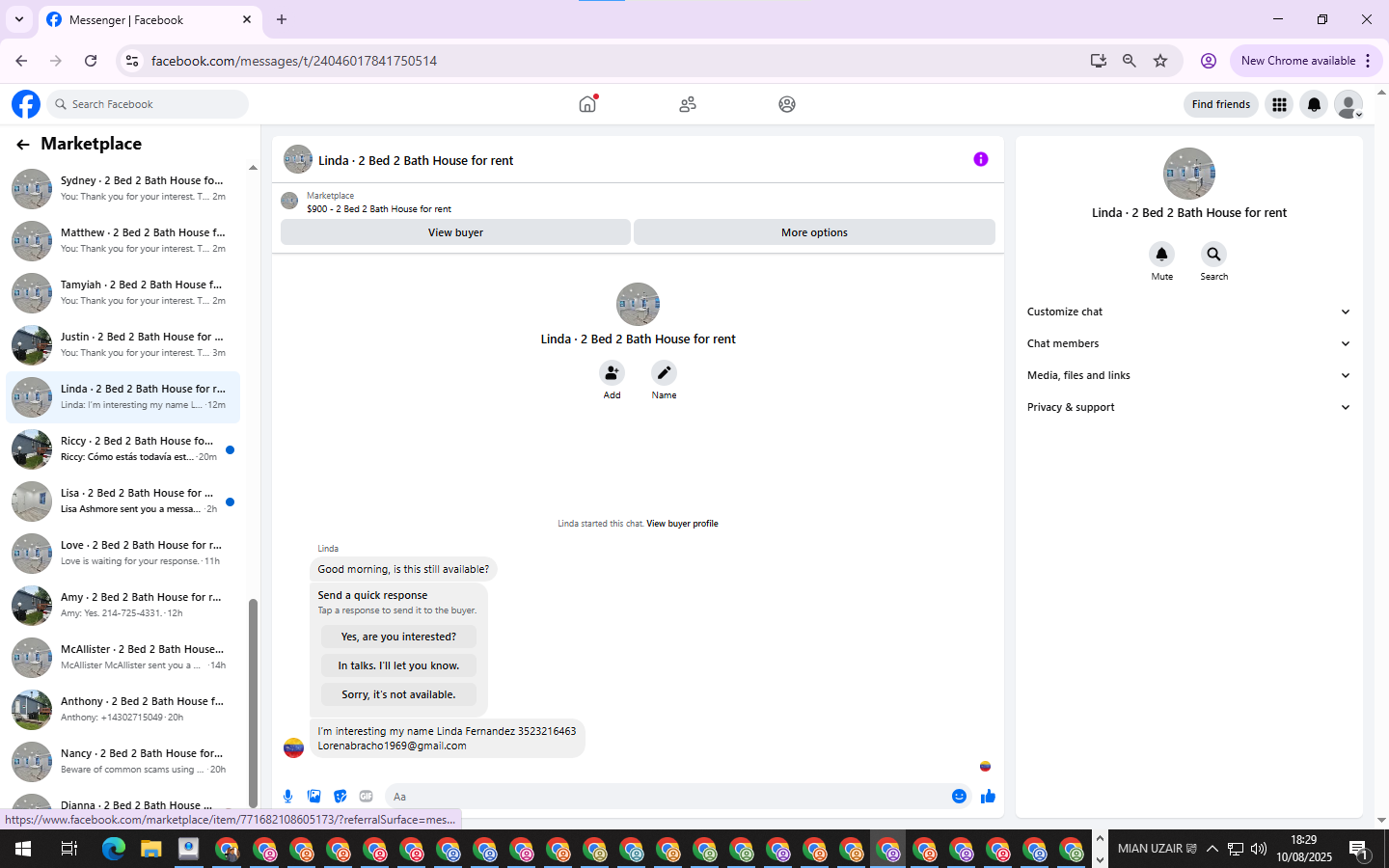The width and height of the screenshot is (1389, 868).
Task: Open the Chrome profile icon
Action: (1208, 61)
